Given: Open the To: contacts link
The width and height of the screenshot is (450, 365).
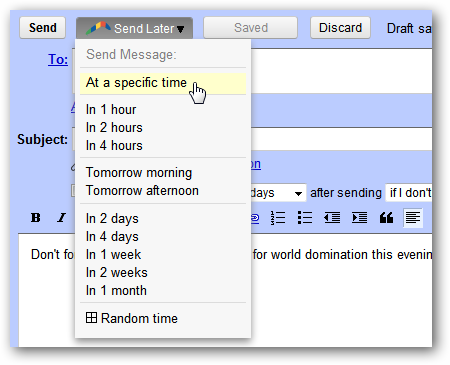Looking at the screenshot, I should tap(58, 60).
